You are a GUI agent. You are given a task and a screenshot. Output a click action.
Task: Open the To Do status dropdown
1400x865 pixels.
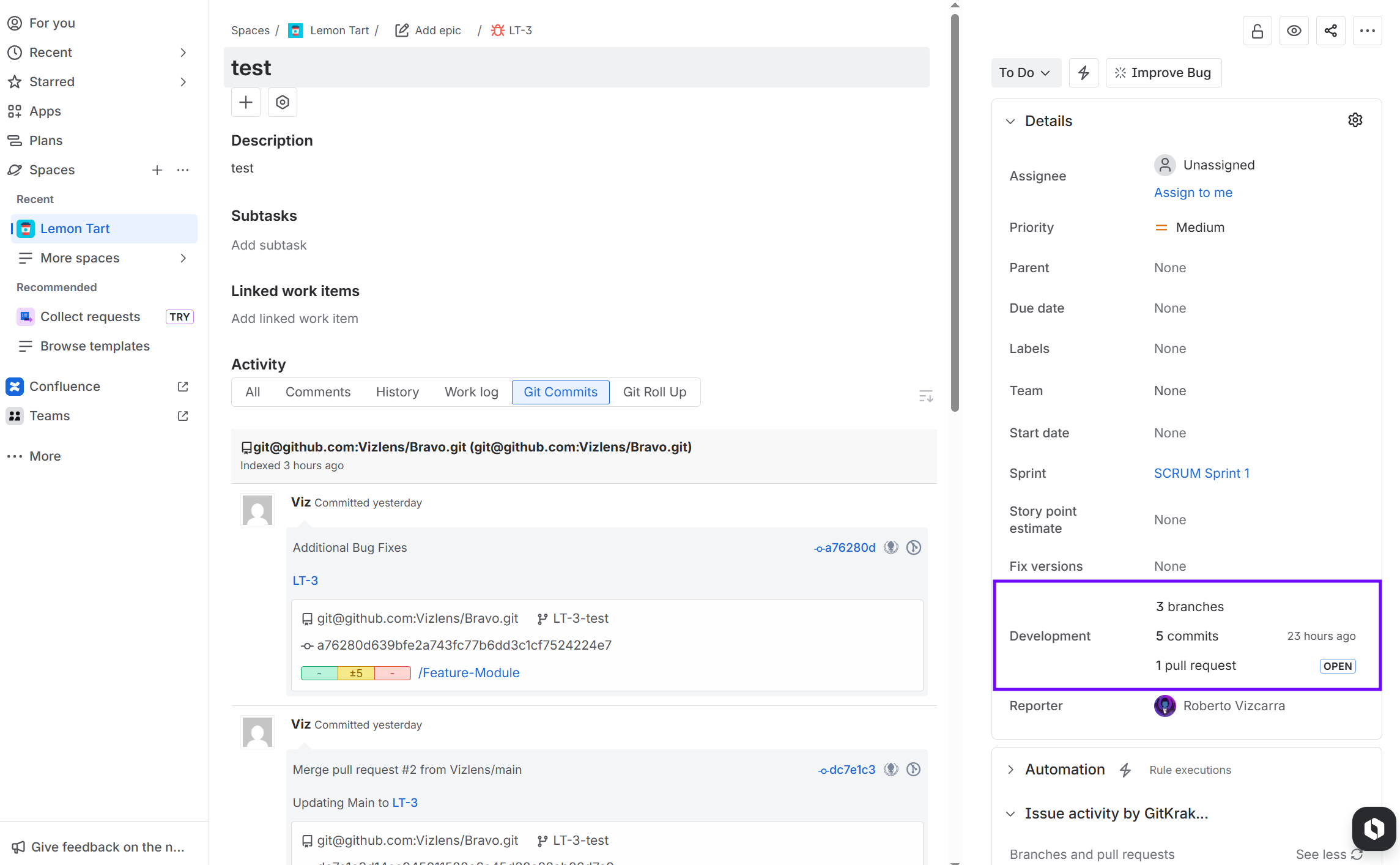point(1024,73)
